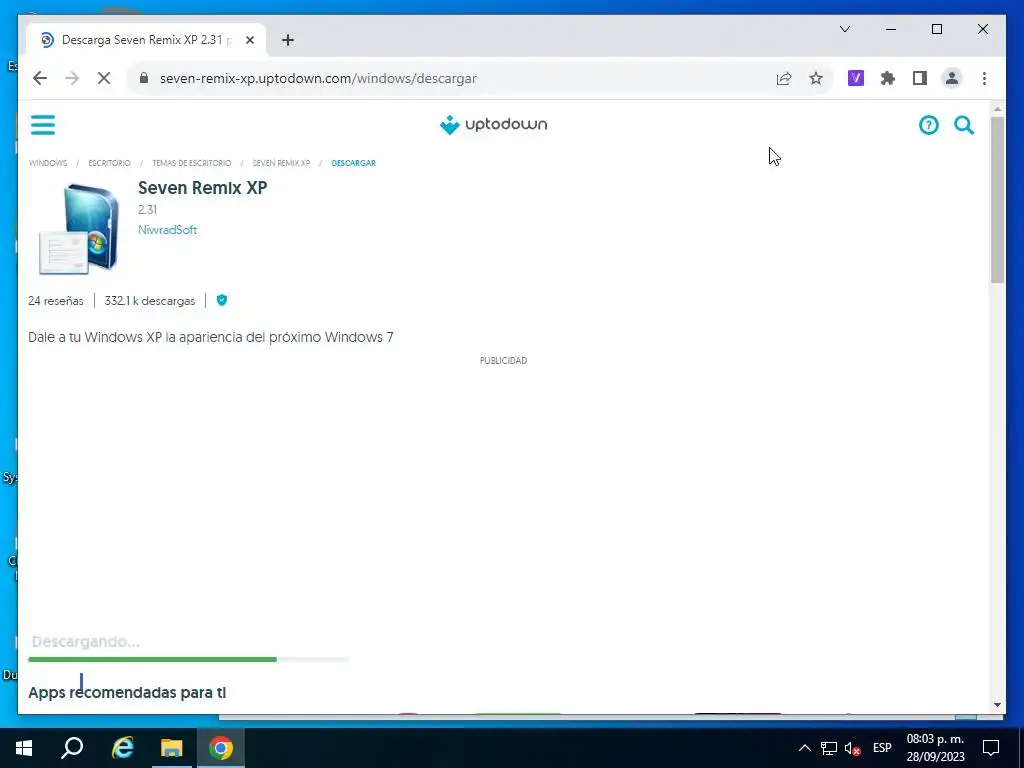
Task: Click the browser forward arrow
Action: click(72, 78)
